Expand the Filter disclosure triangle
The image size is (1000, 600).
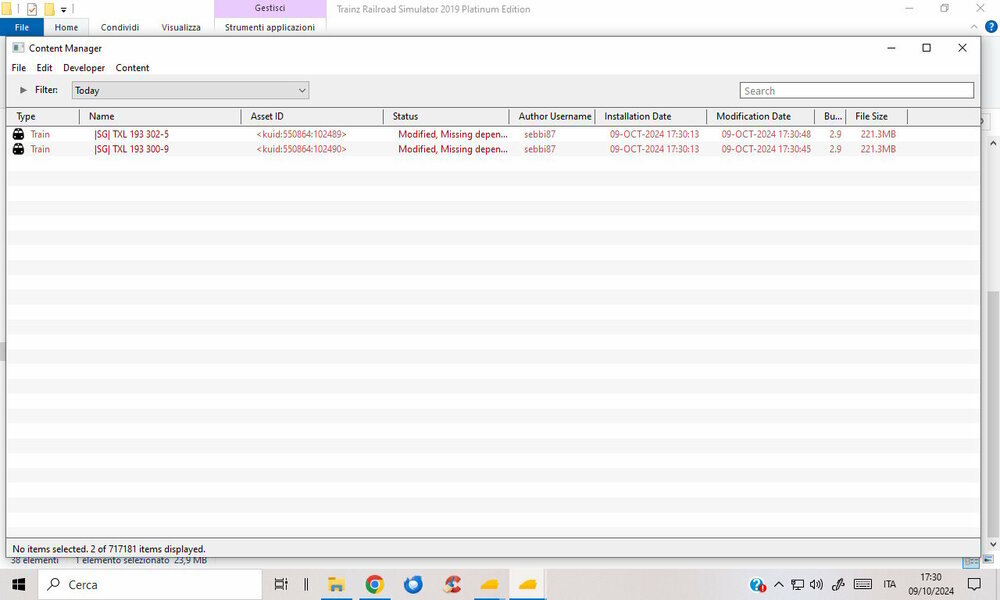(24, 90)
